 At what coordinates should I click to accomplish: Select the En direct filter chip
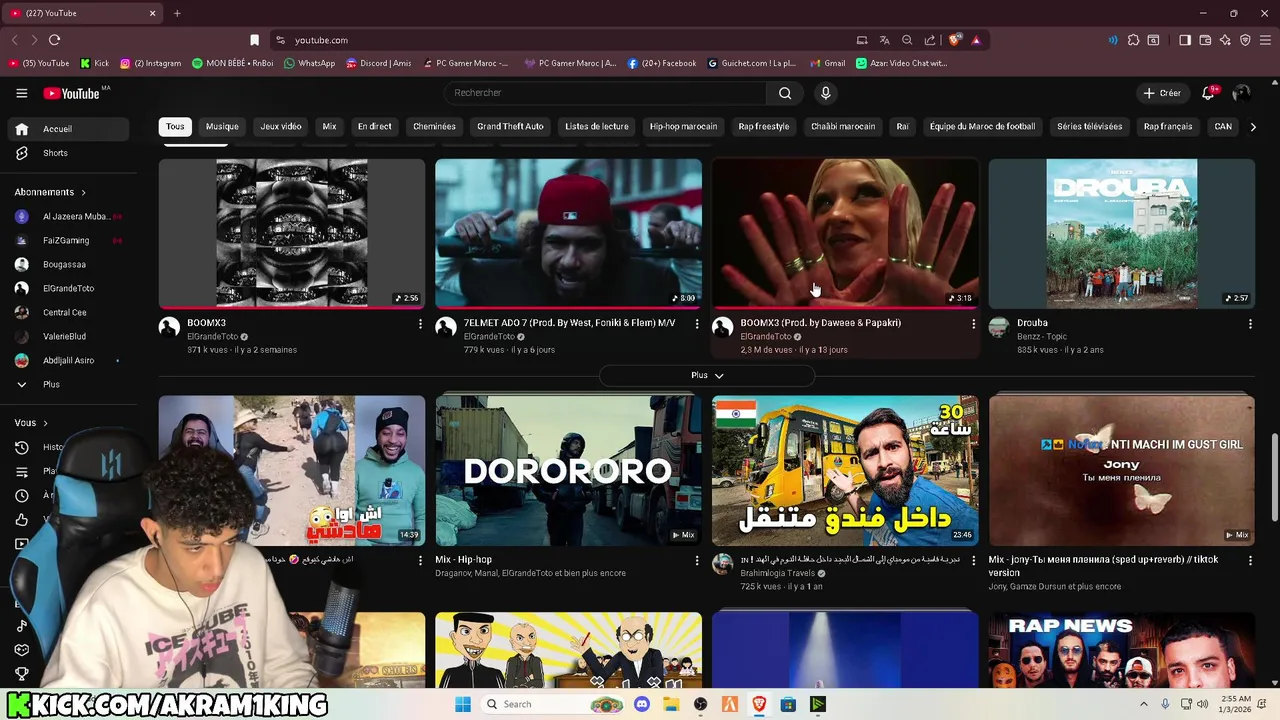point(375,127)
